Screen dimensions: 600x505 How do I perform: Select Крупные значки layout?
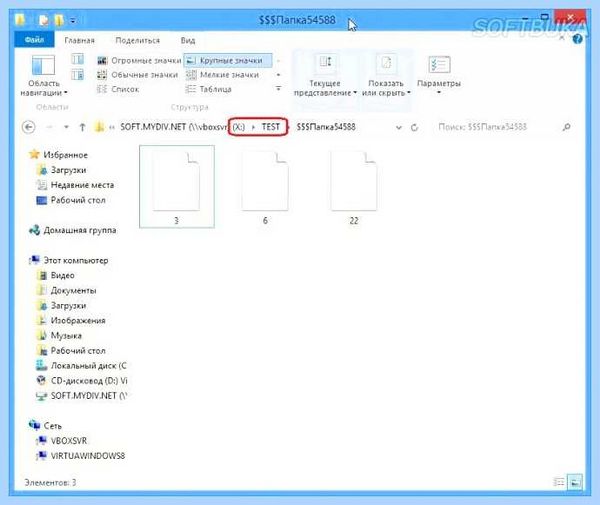[228, 60]
